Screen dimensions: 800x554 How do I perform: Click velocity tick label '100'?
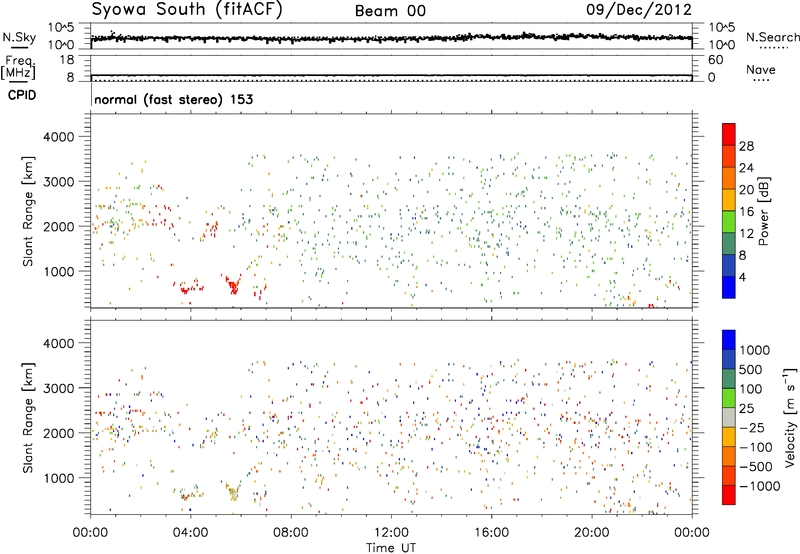point(751,389)
